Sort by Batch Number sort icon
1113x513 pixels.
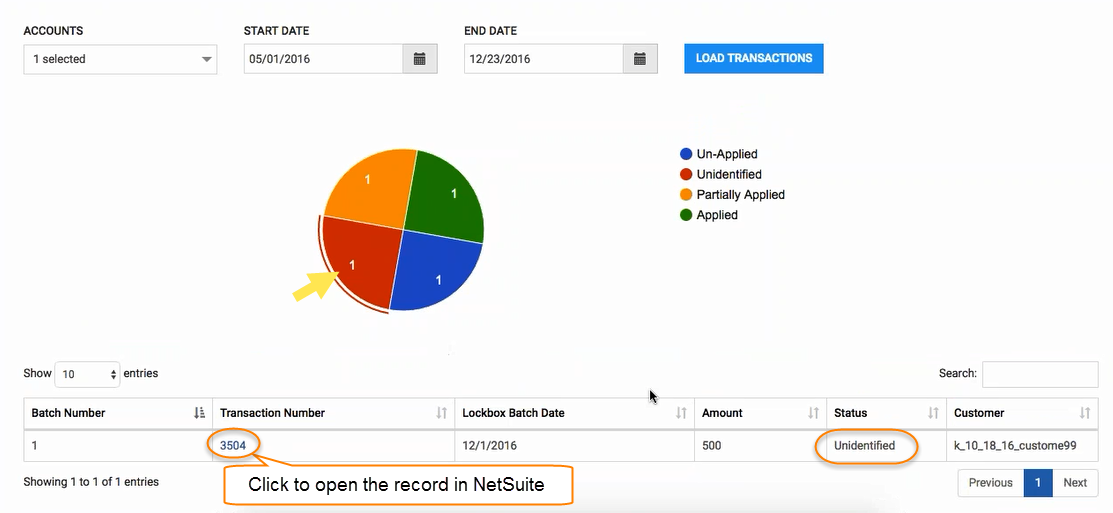[199, 413]
